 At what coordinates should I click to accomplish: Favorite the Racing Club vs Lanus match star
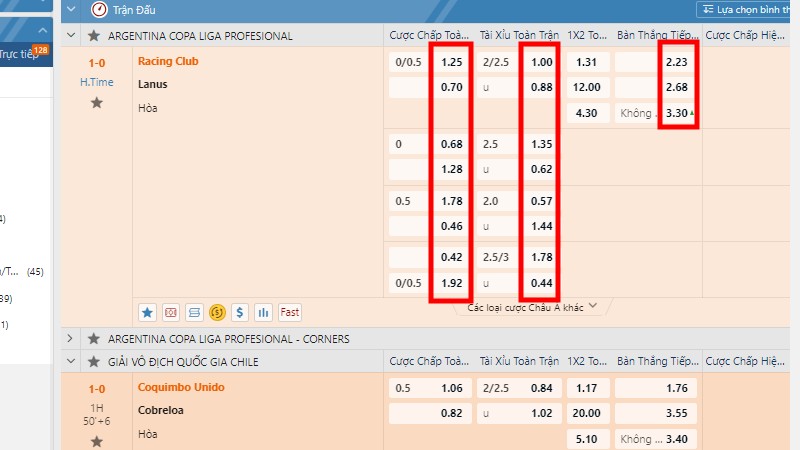tap(97, 103)
